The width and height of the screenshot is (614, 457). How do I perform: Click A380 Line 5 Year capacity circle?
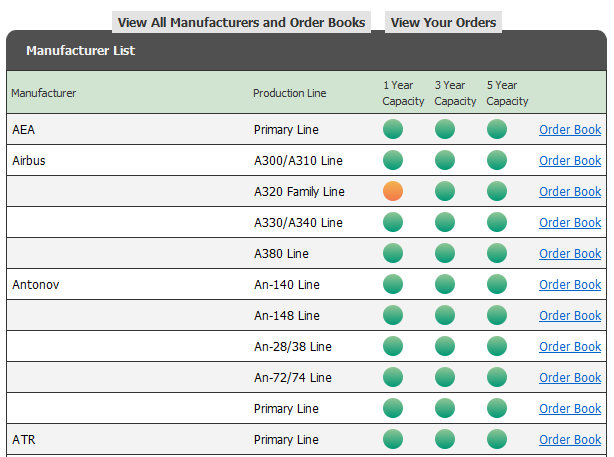[497, 253]
